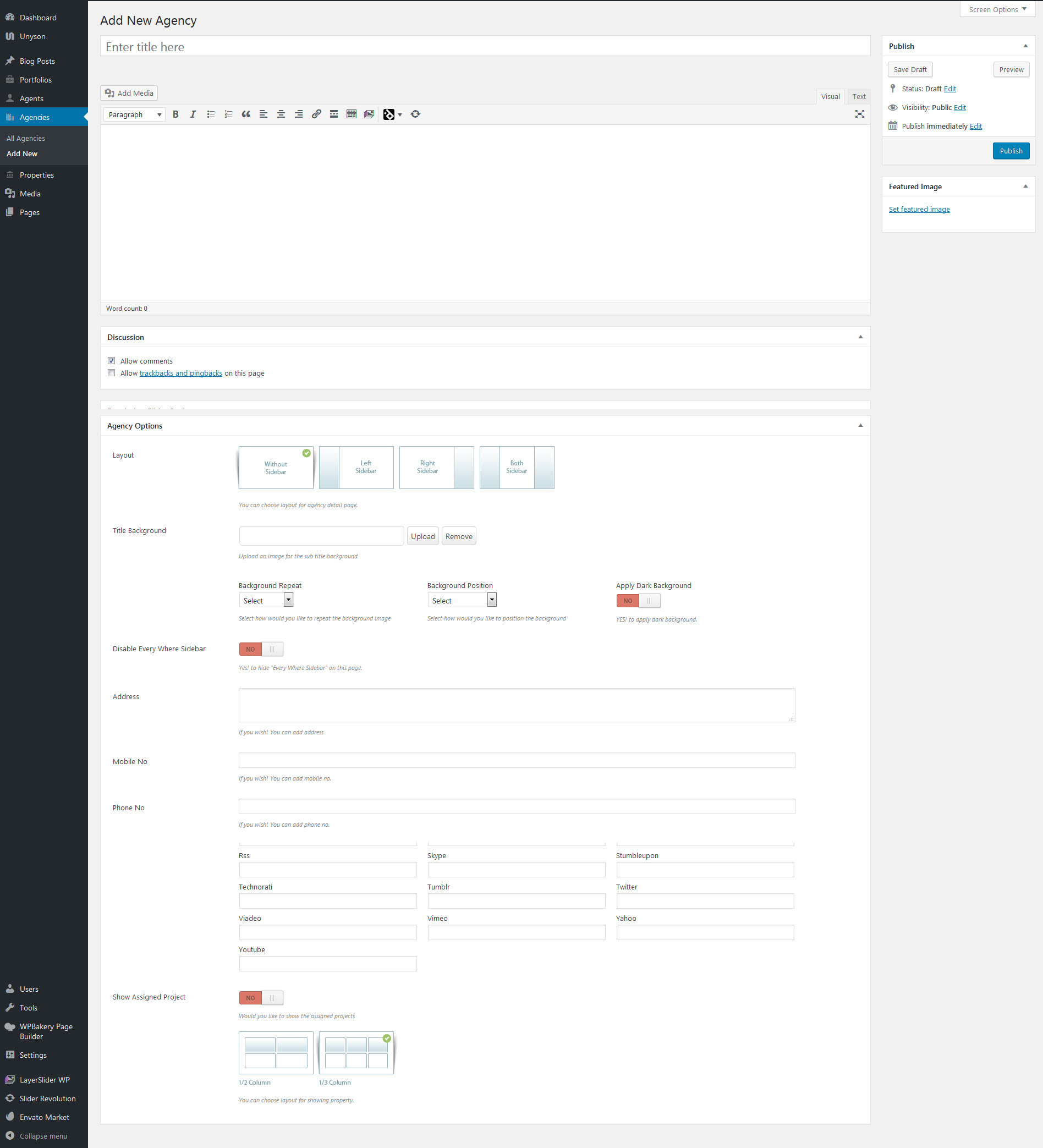
Task: Insert a blockquote using toolbar icon
Action: (x=245, y=114)
